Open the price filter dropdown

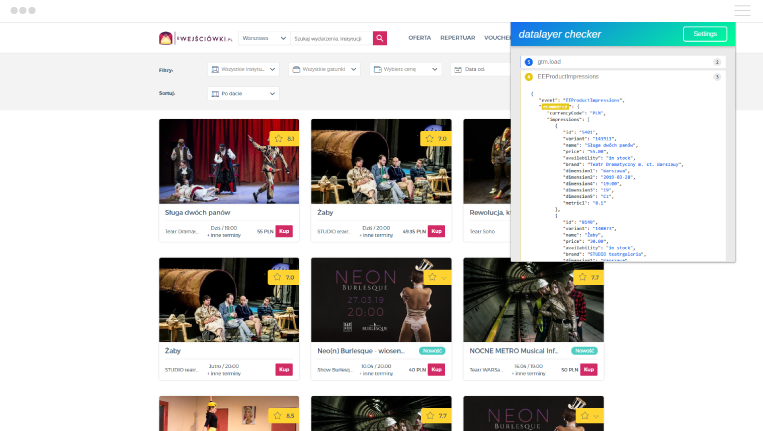tap(405, 70)
